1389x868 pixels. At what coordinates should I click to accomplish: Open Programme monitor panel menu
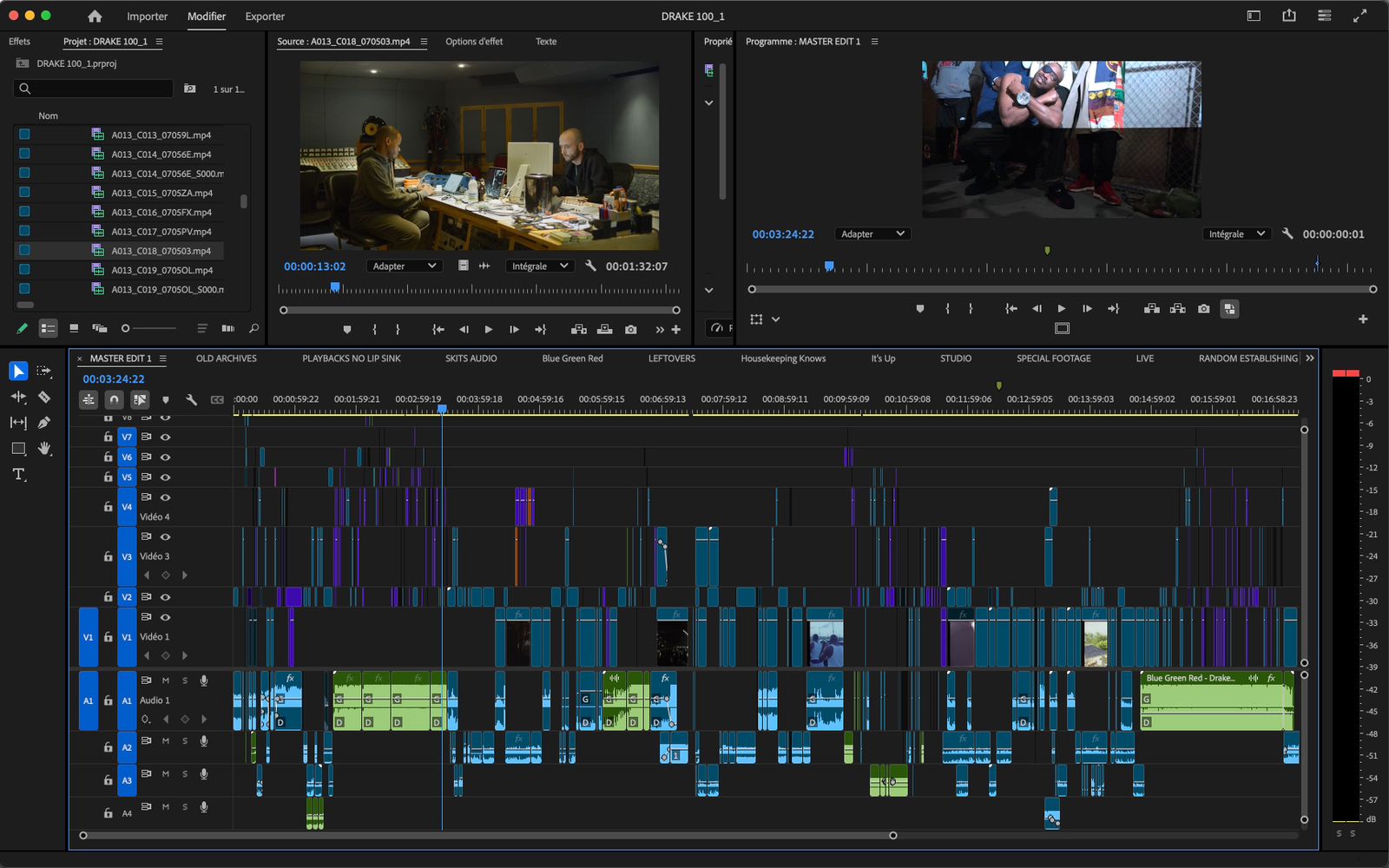(874, 42)
